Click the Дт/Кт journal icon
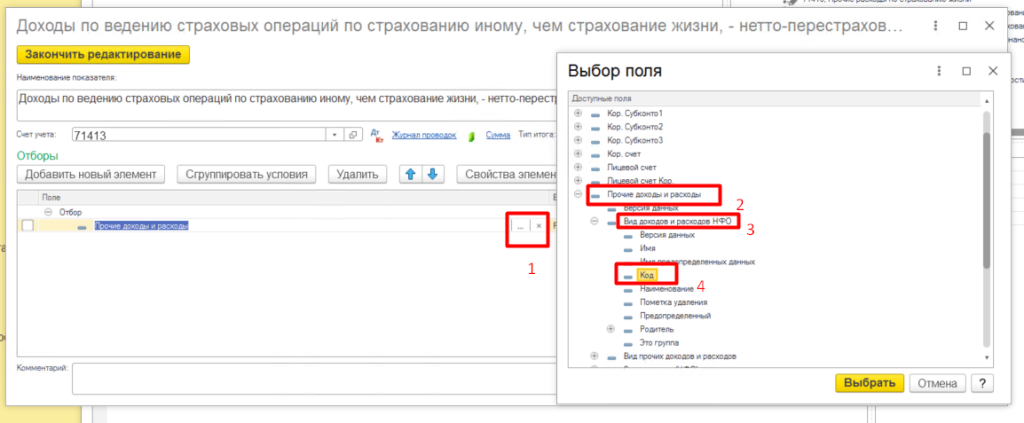Screen dimensions: 1024x423 (377, 134)
